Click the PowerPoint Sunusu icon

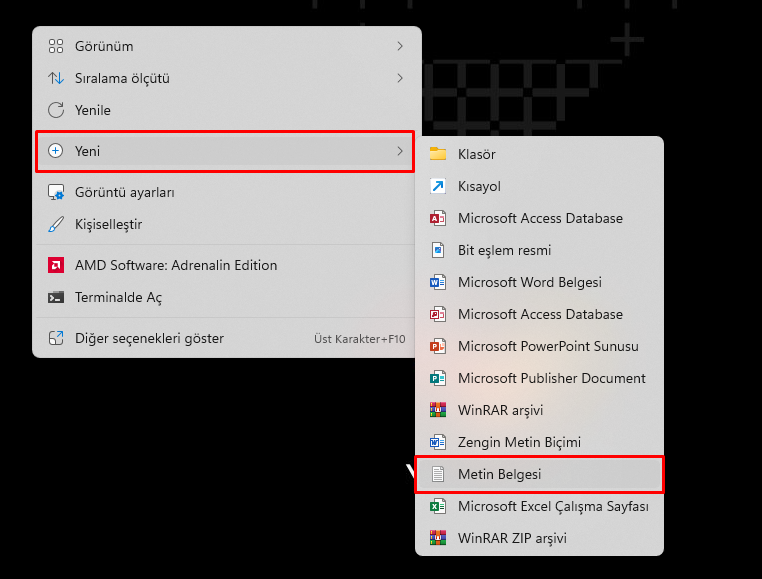[x=437, y=346]
